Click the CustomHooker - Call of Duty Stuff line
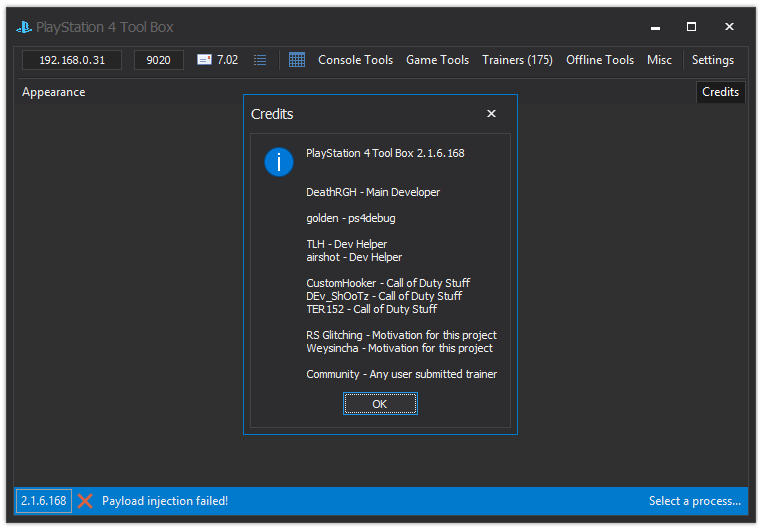The image size is (758, 530). pyautogui.click(x=388, y=283)
